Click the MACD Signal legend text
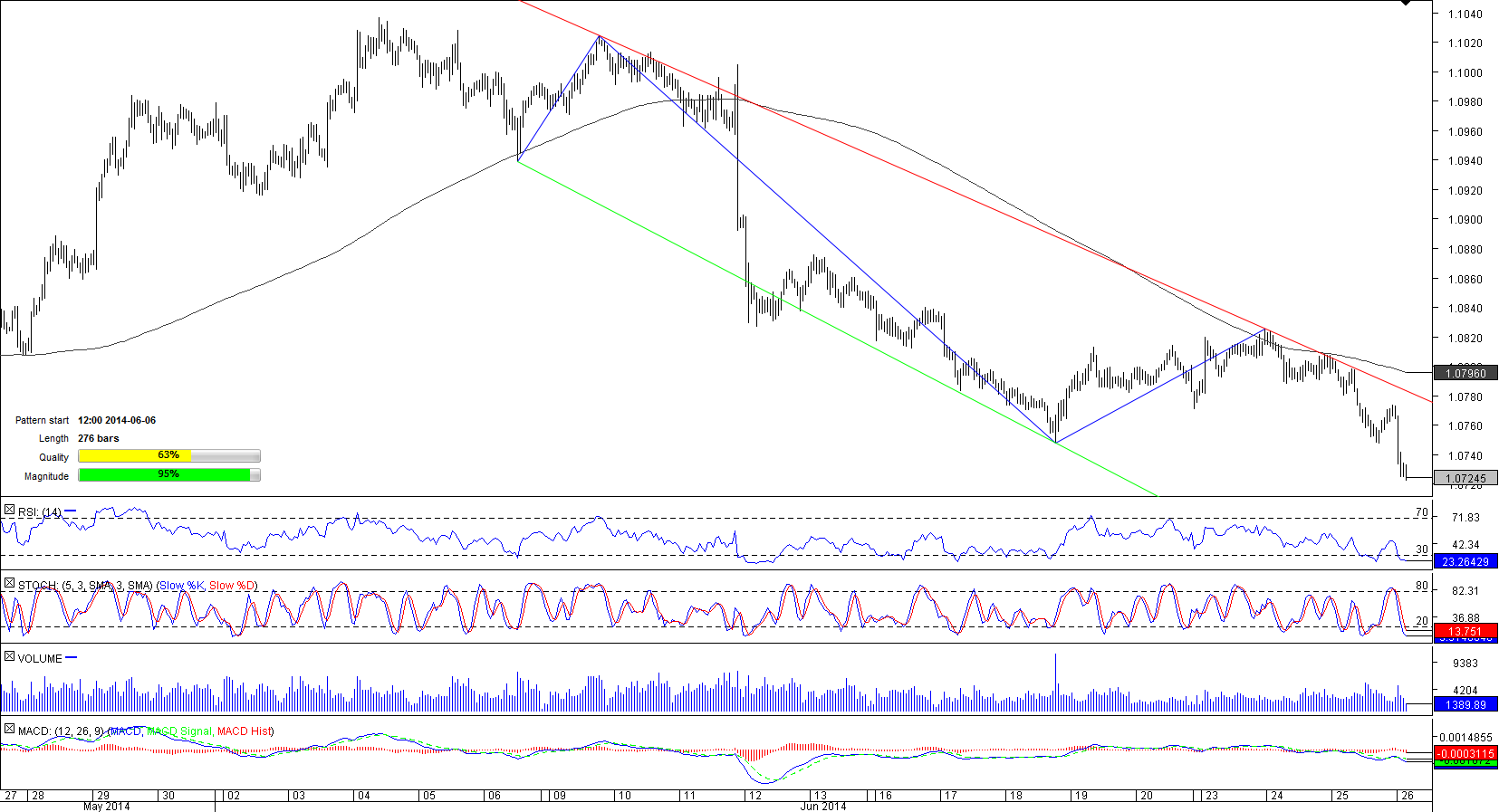The width and height of the screenshot is (1499, 812). point(179,731)
